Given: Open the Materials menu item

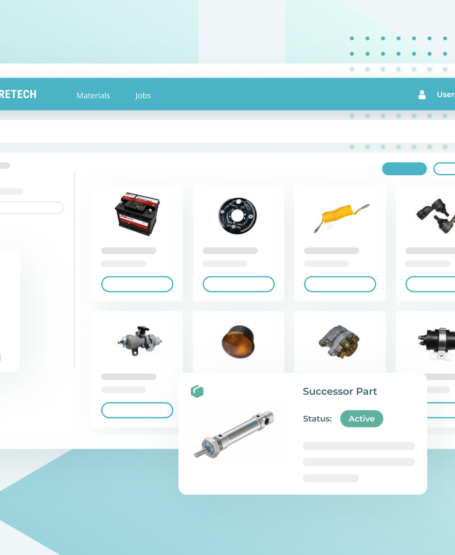Looking at the screenshot, I should point(93,95).
